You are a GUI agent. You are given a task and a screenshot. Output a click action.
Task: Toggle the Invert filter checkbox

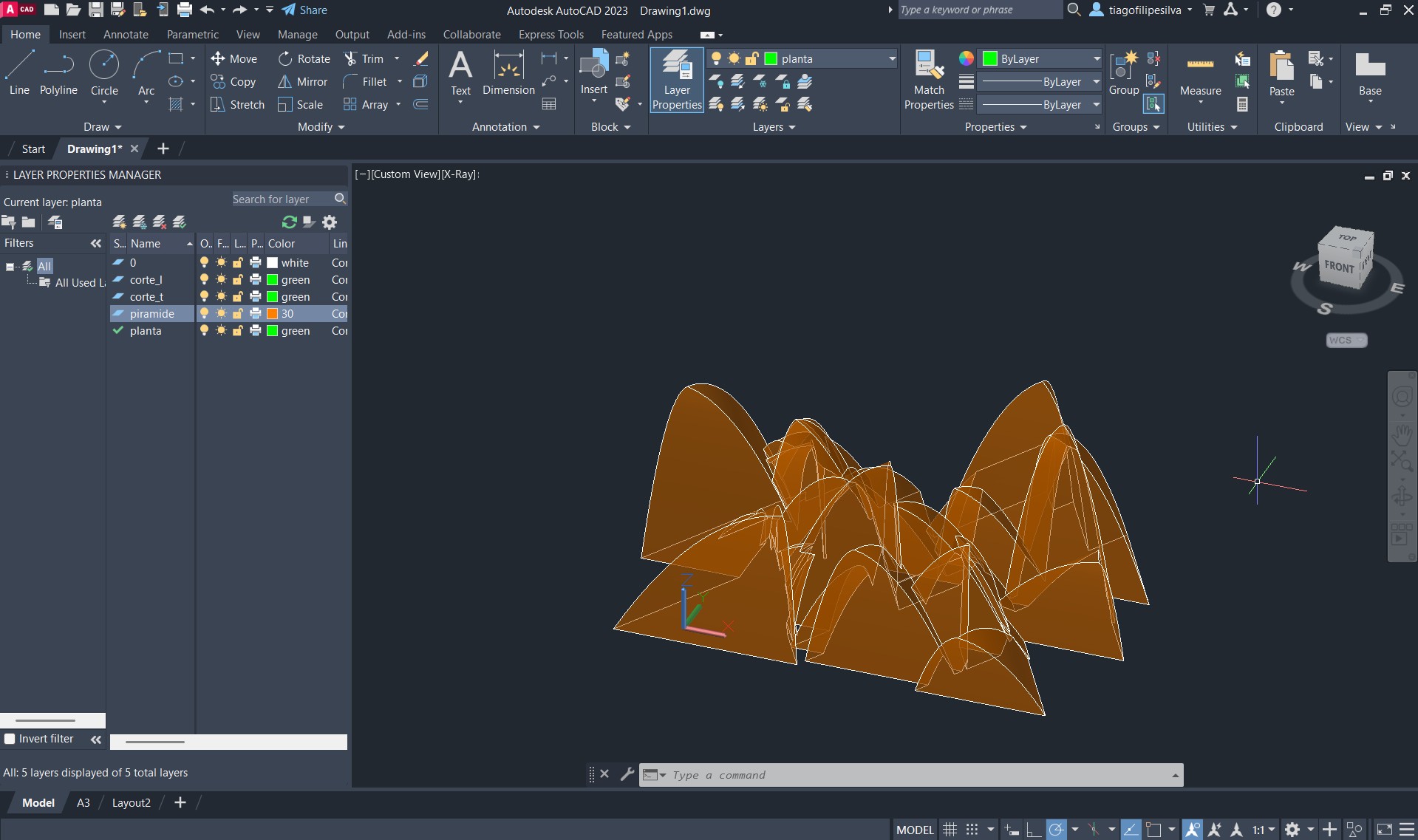10,739
